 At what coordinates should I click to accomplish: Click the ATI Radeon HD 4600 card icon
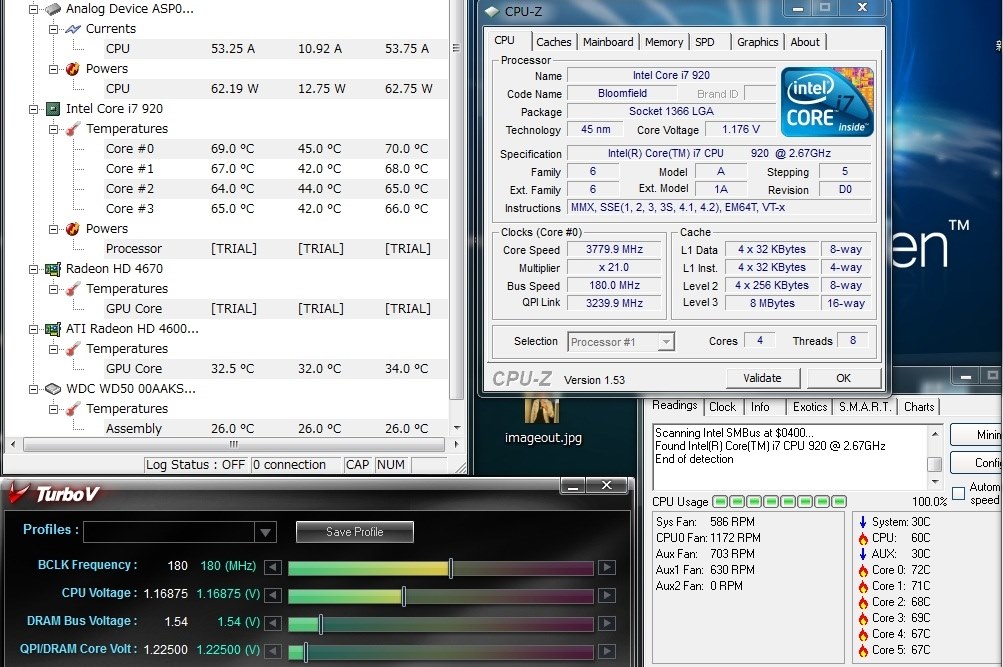(53, 329)
